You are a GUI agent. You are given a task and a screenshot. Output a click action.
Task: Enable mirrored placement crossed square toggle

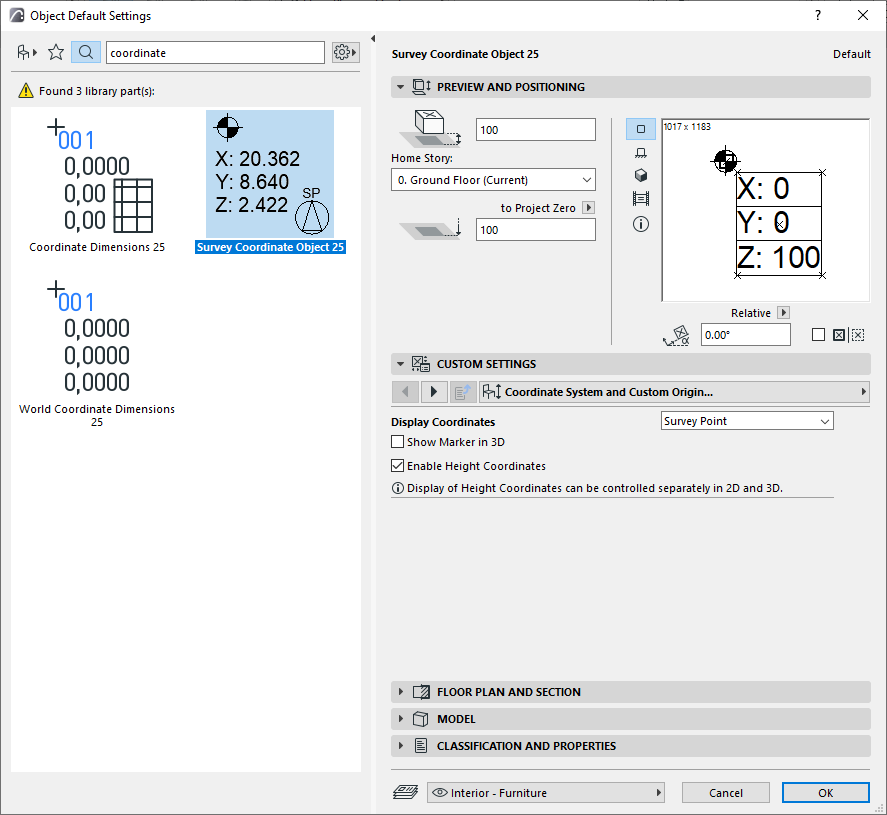click(x=839, y=335)
